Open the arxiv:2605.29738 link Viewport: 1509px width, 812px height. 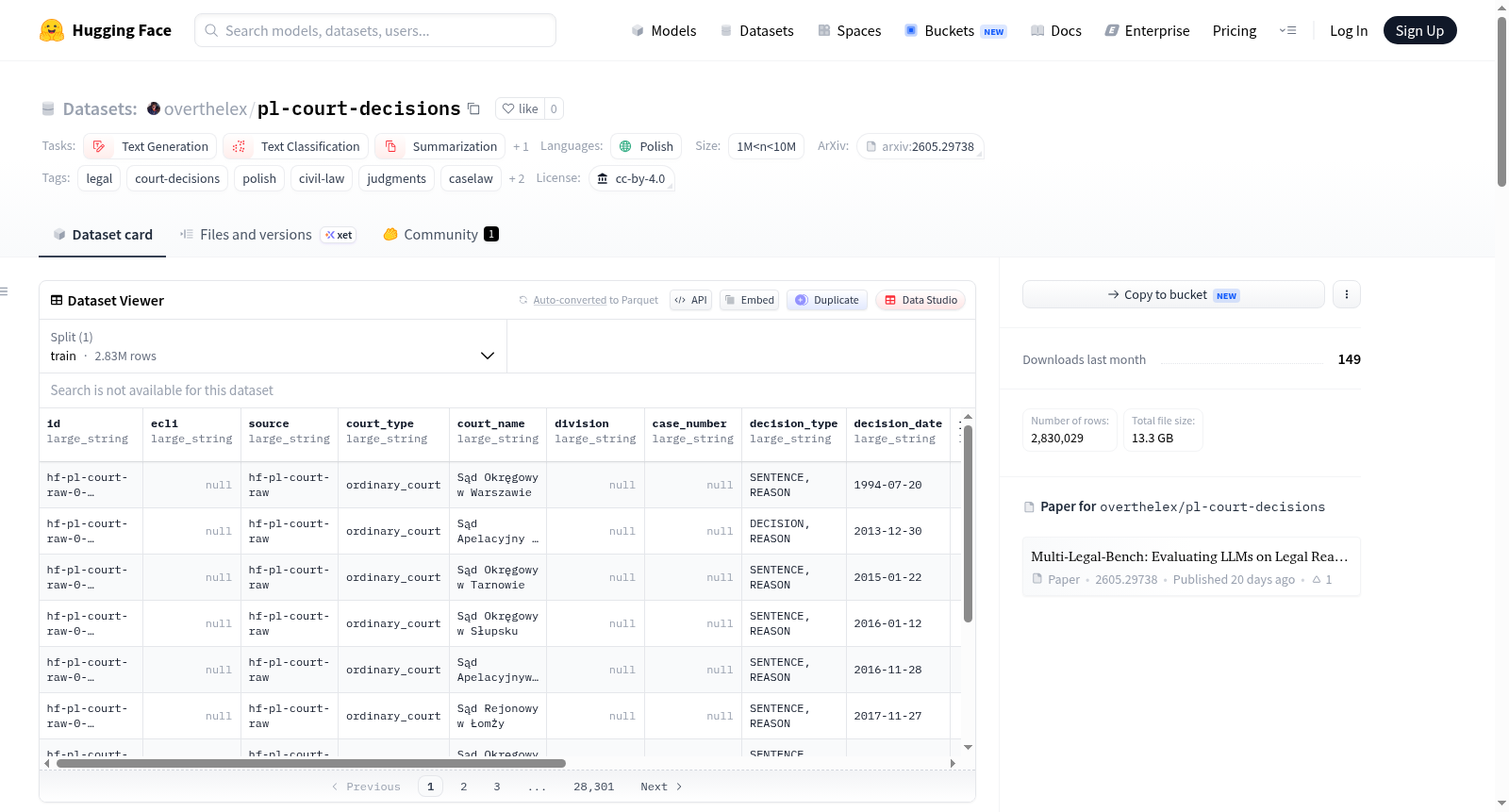click(920, 146)
